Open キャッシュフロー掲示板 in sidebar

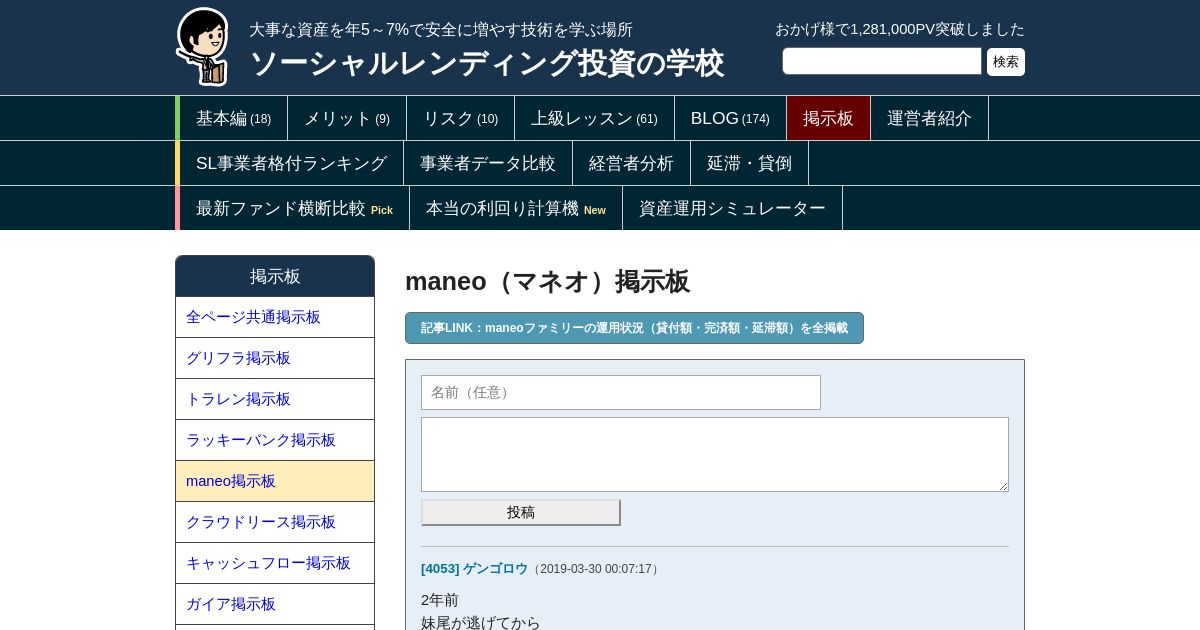point(275,563)
